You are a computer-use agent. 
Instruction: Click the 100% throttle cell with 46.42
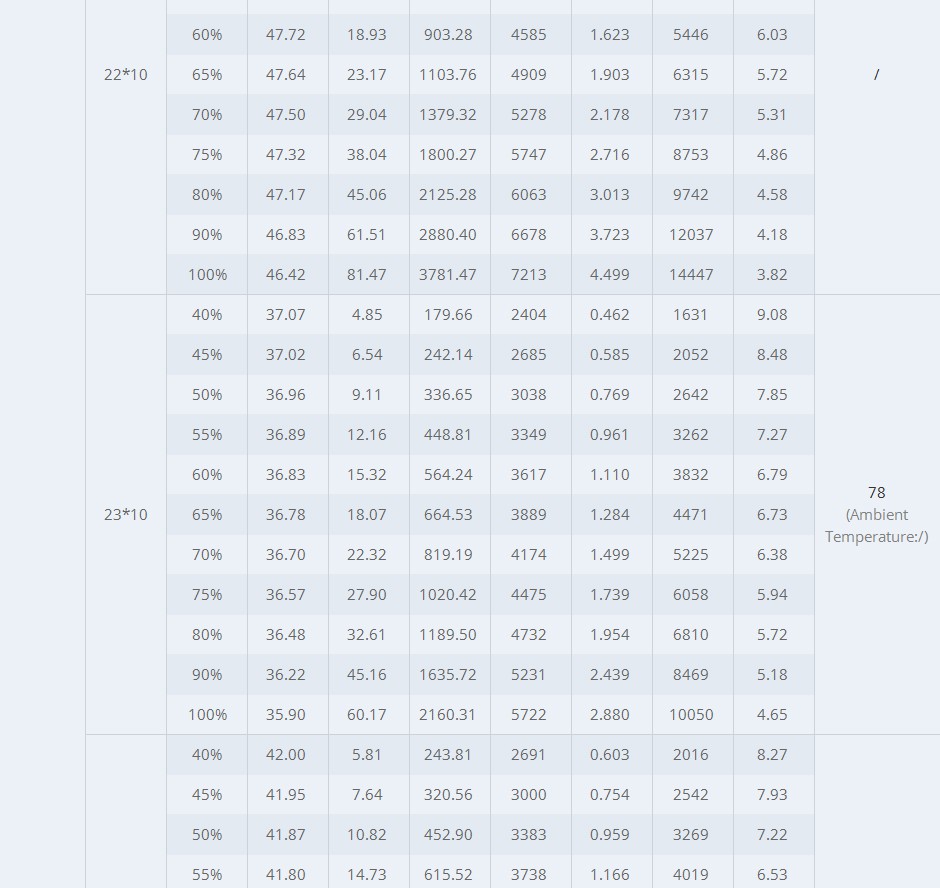[207, 275]
